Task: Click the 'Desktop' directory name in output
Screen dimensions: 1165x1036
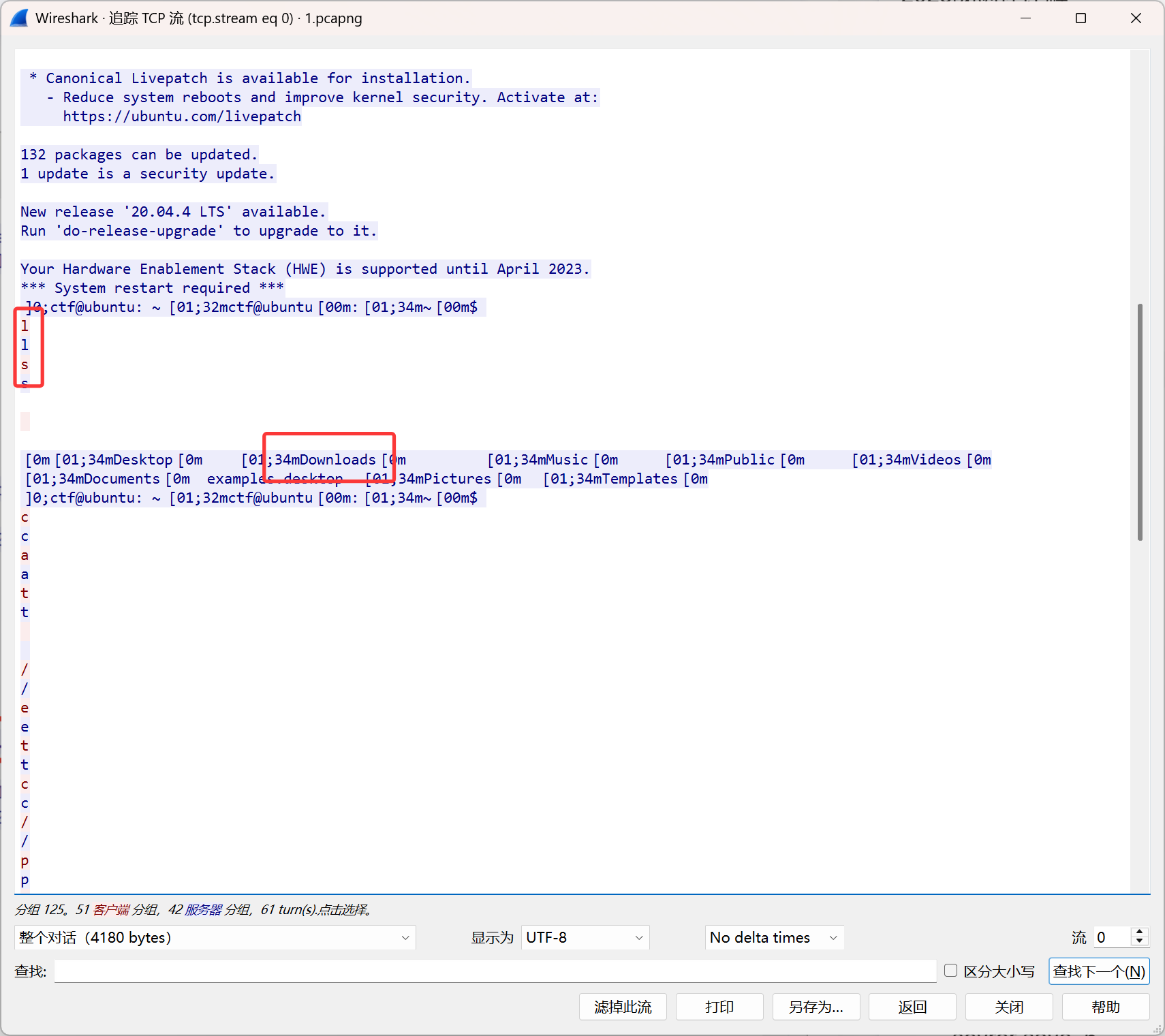Action: pos(143,460)
